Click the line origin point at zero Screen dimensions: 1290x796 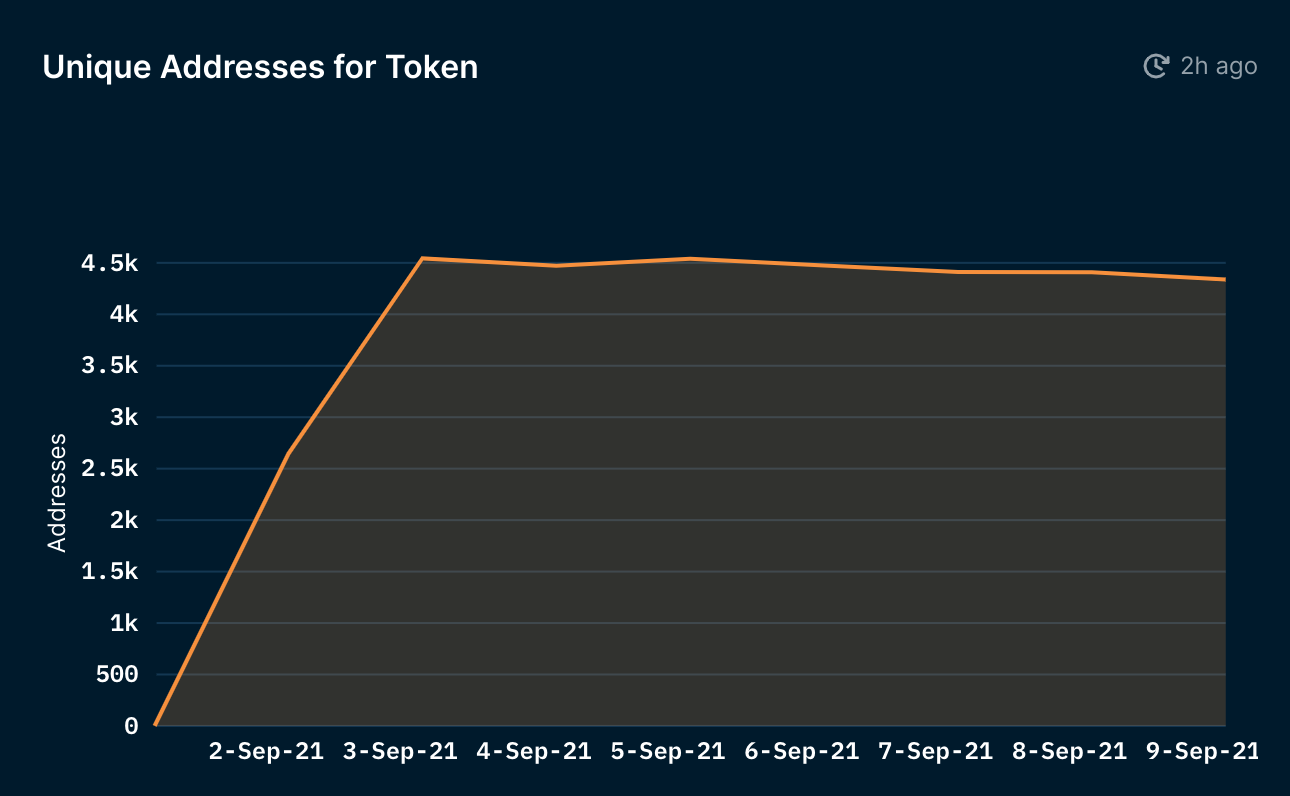tap(156, 724)
